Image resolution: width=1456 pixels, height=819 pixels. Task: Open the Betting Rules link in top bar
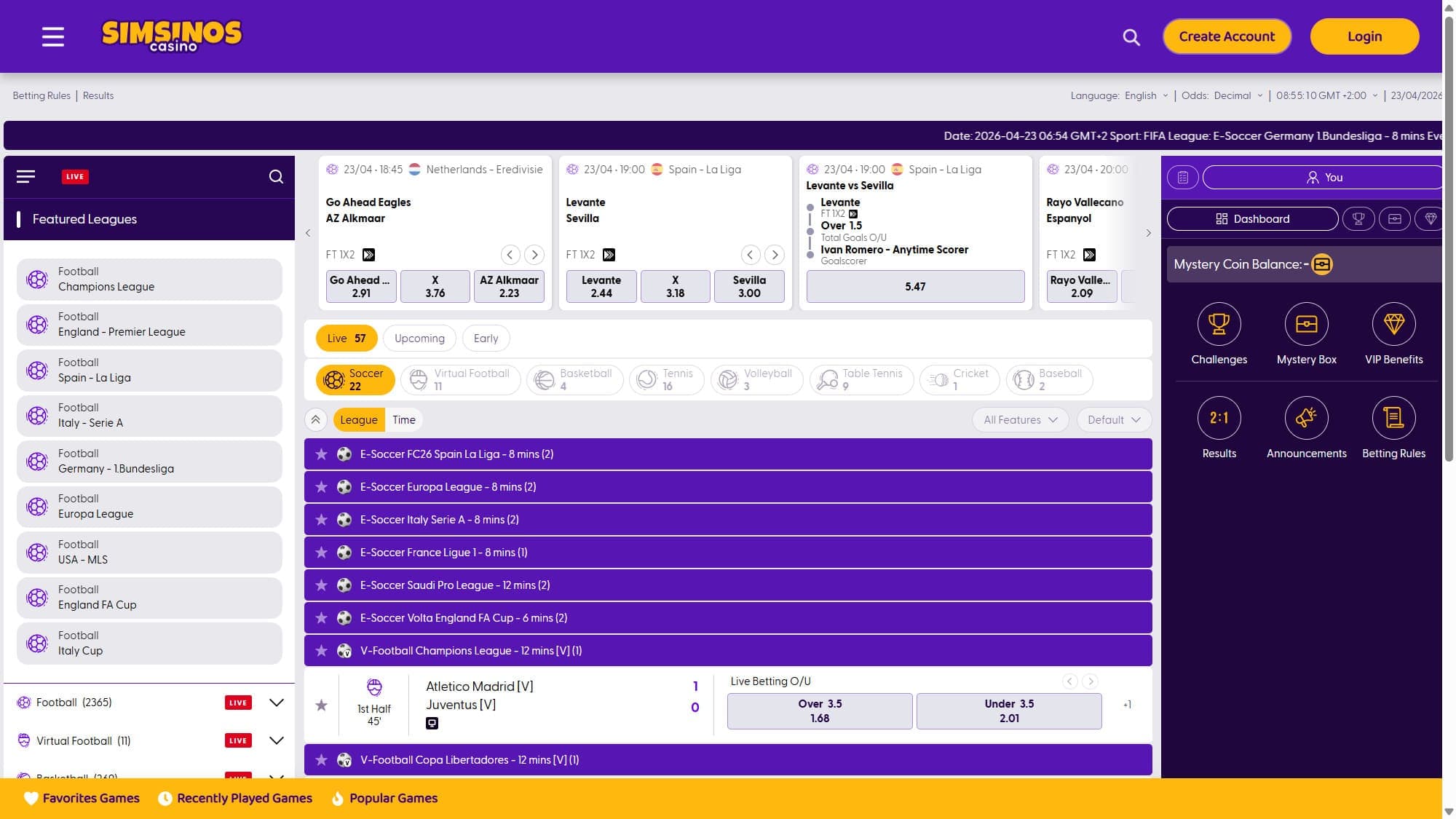click(41, 95)
